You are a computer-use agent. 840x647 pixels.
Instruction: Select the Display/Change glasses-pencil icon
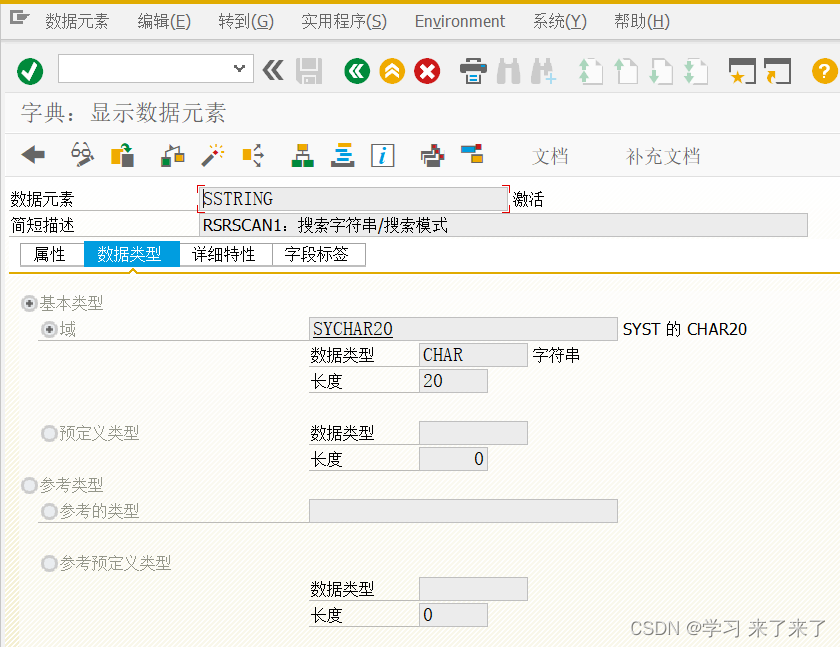click(81, 155)
